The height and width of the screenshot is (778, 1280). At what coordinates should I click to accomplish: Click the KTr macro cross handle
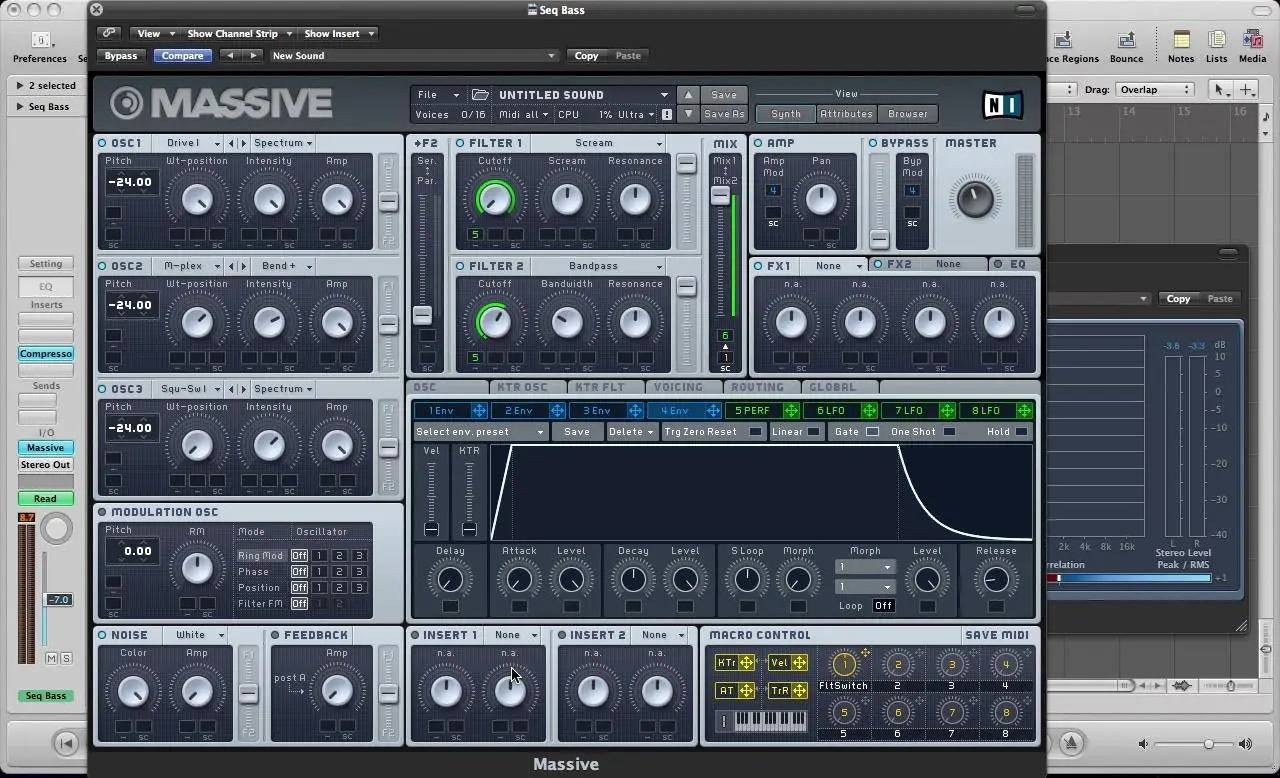pyautogui.click(x=746, y=663)
